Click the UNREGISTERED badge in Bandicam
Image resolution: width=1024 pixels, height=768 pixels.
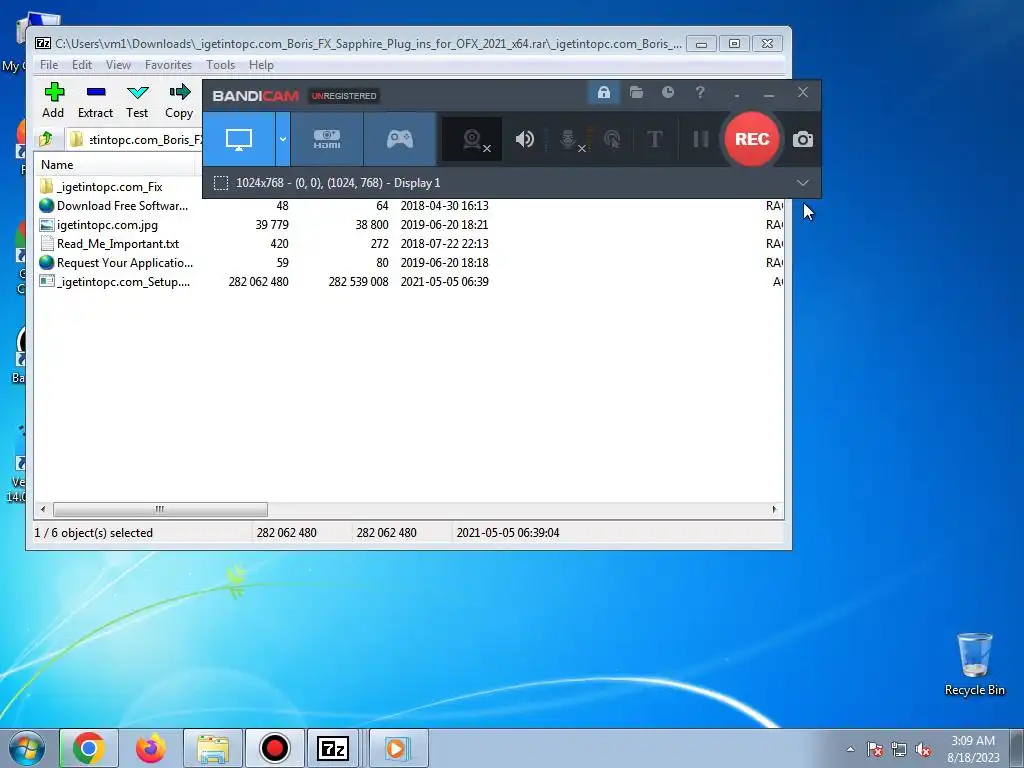point(344,96)
